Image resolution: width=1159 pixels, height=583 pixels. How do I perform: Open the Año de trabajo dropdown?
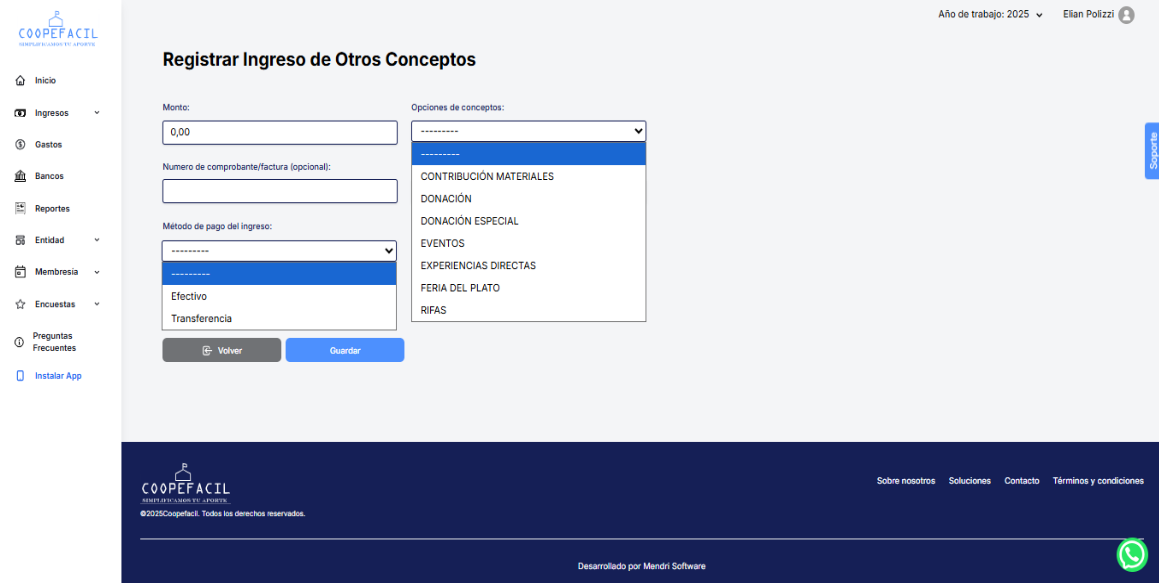(990, 15)
